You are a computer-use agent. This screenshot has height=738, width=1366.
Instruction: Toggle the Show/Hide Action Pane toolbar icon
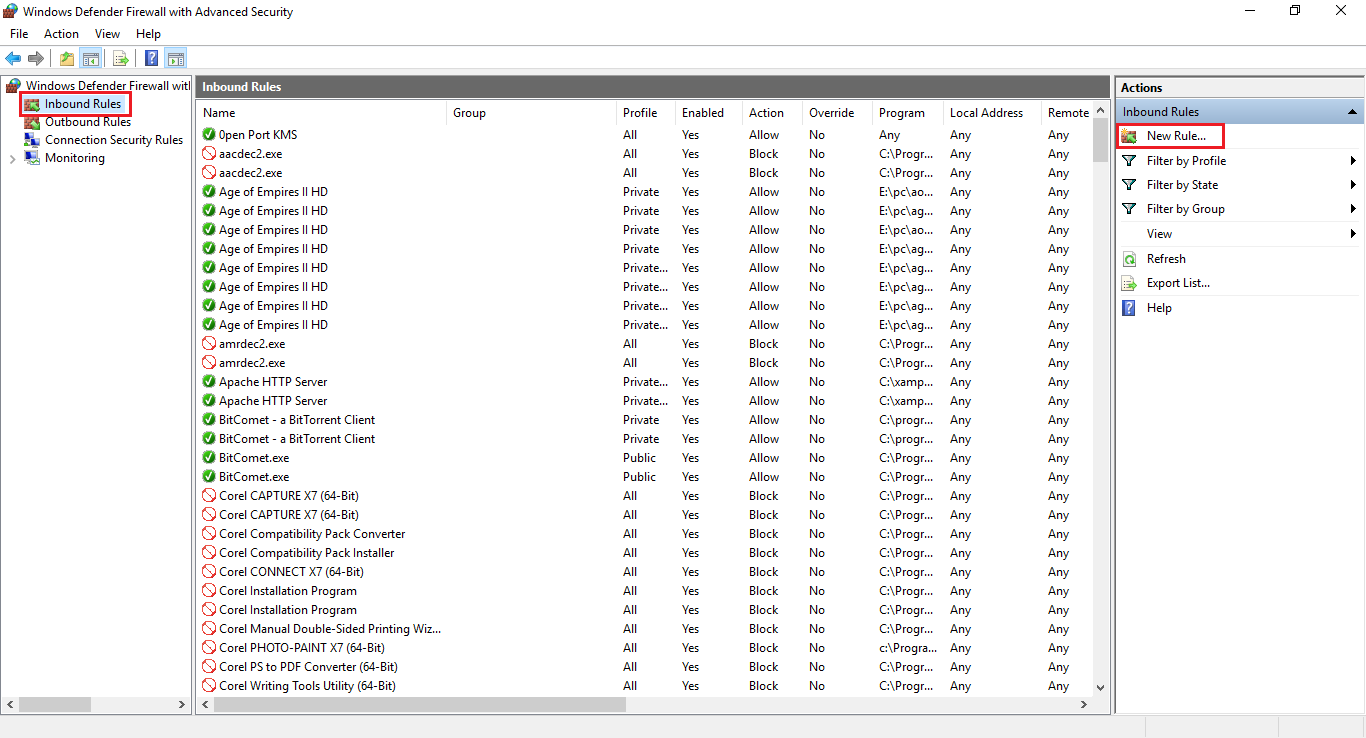[176, 59]
